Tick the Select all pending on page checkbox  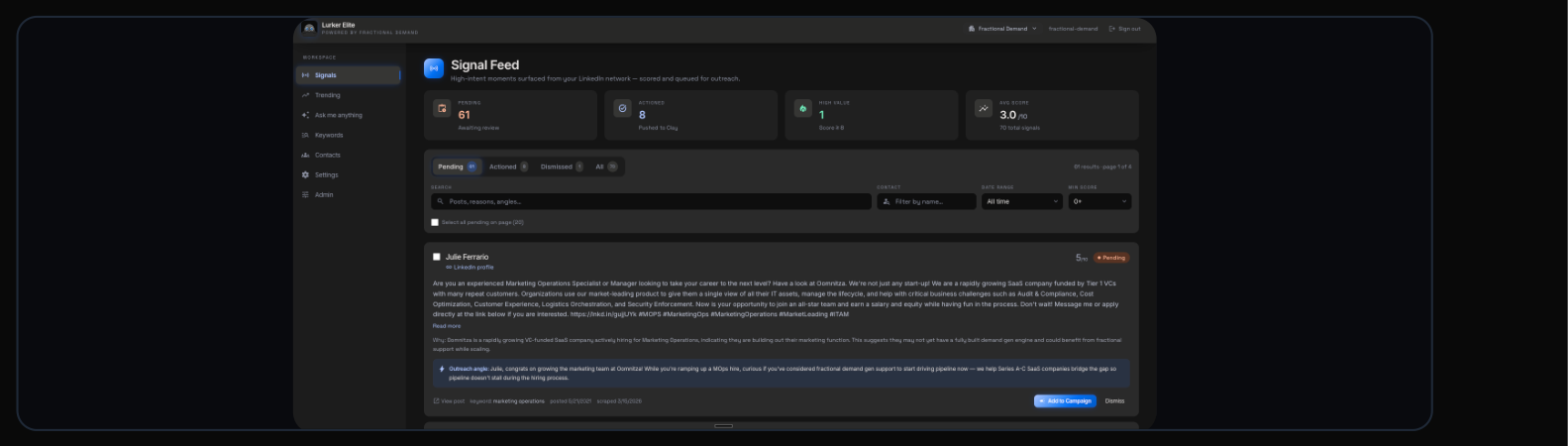click(x=435, y=222)
